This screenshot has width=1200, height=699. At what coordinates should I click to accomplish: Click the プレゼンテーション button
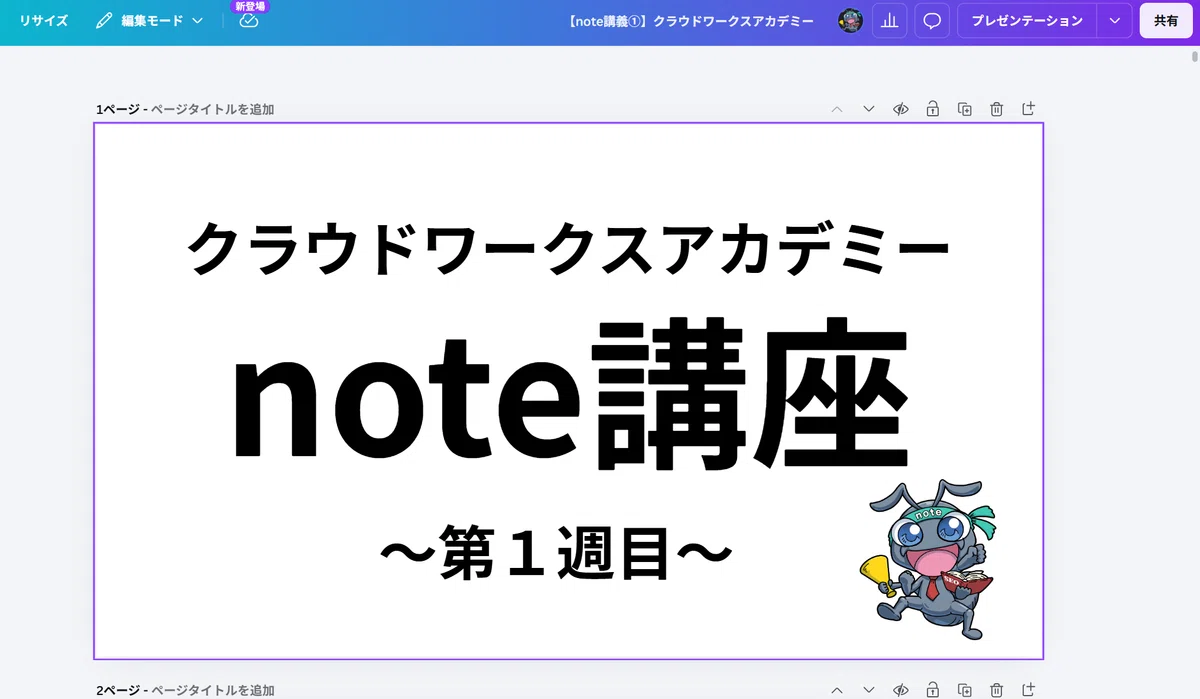1027,21
